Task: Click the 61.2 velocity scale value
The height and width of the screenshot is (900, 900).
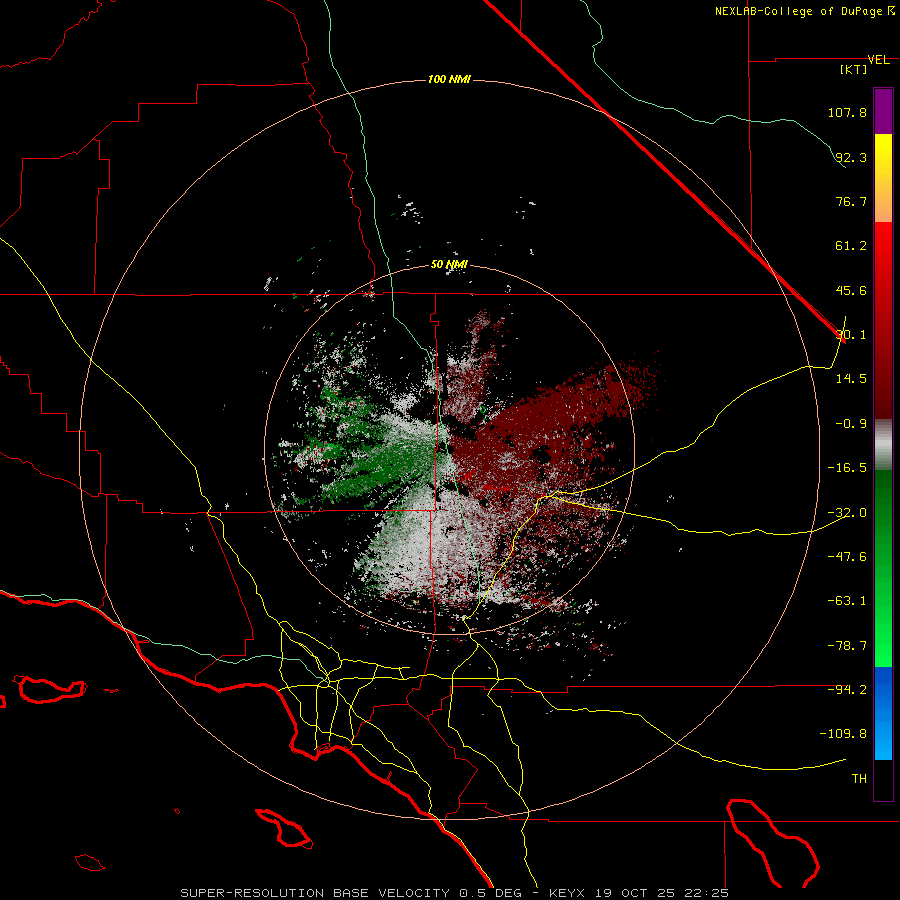Action: click(851, 246)
